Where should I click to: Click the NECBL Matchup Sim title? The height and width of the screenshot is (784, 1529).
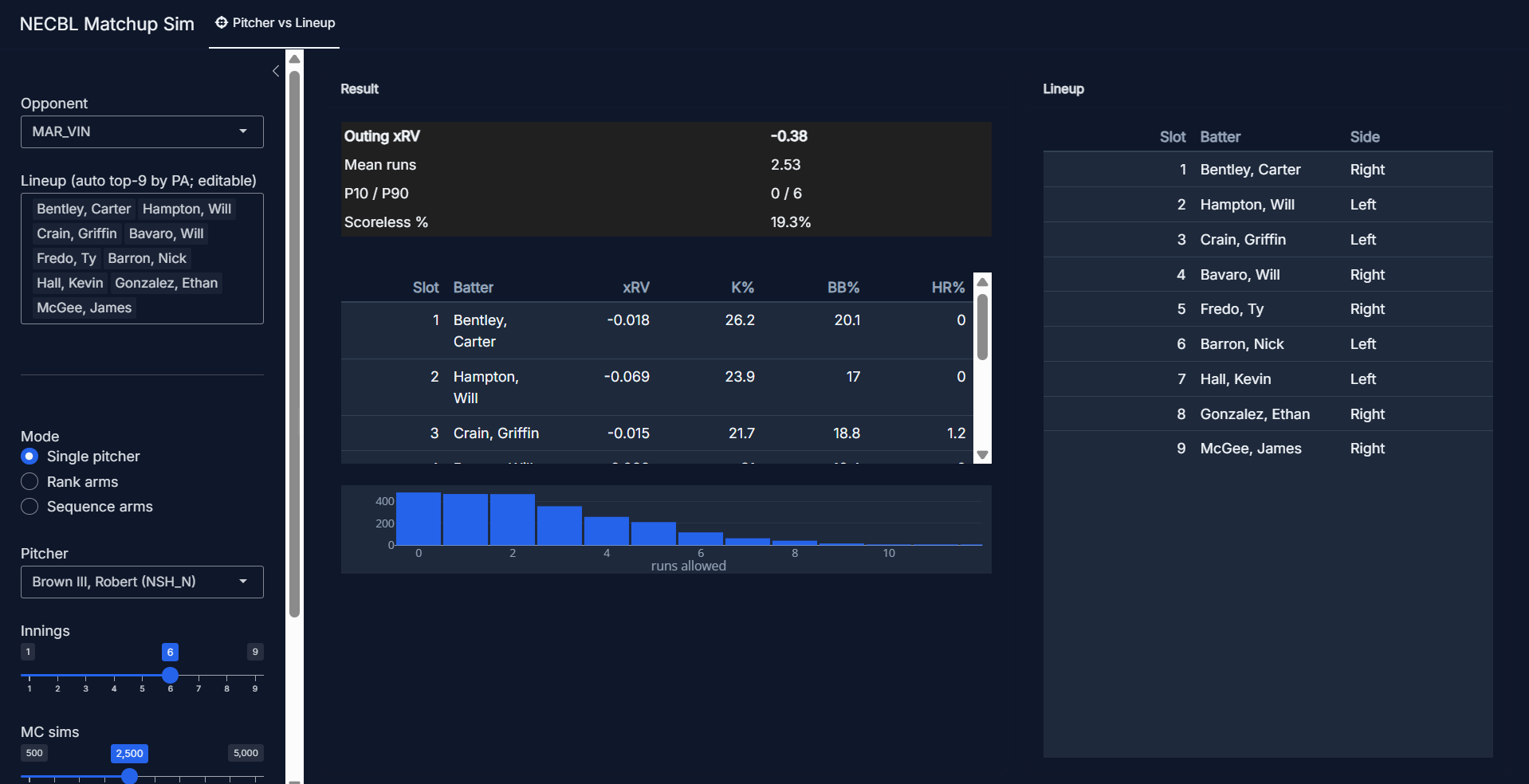click(107, 24)
